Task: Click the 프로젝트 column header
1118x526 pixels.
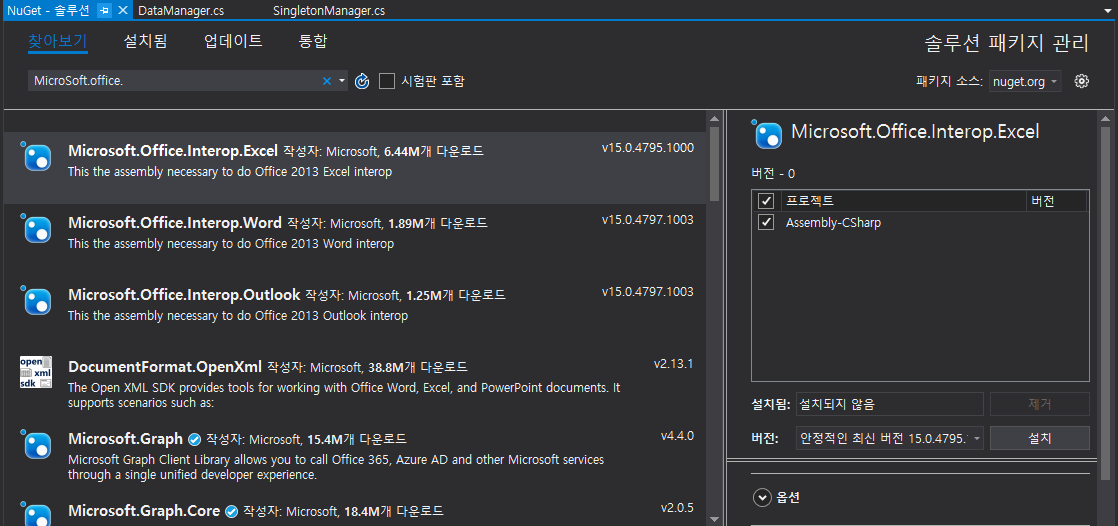Action: [903, 201]
